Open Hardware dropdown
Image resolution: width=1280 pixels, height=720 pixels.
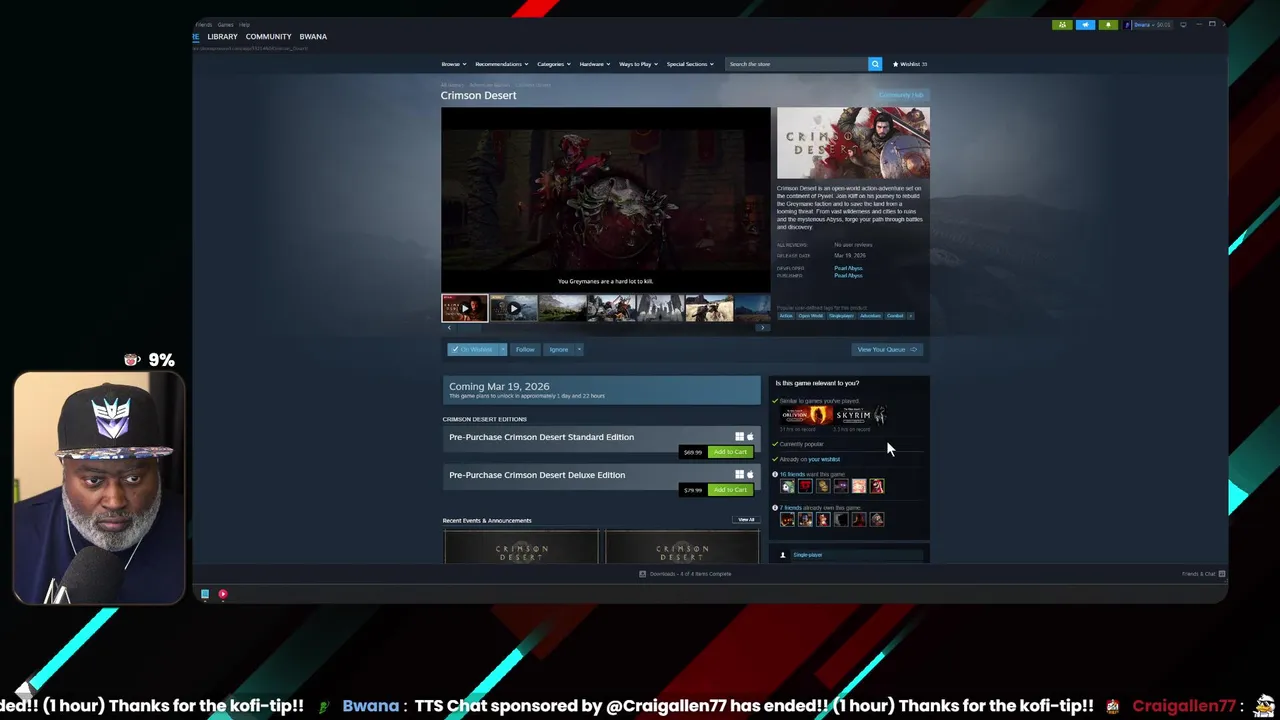tap(594, 64)
